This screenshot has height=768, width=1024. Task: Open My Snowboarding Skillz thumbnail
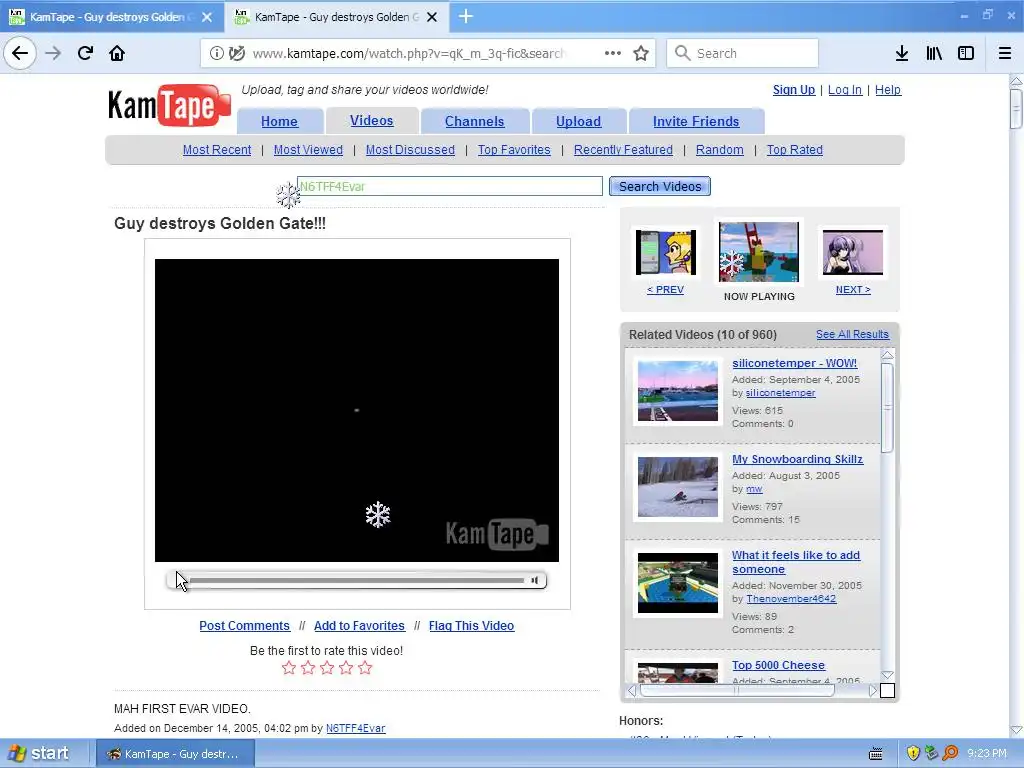point(678,487)
